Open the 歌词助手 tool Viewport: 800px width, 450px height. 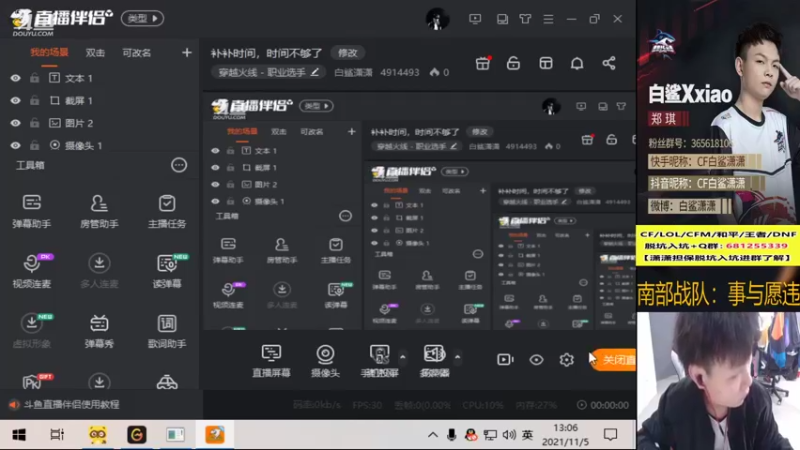tap(167, 331)
